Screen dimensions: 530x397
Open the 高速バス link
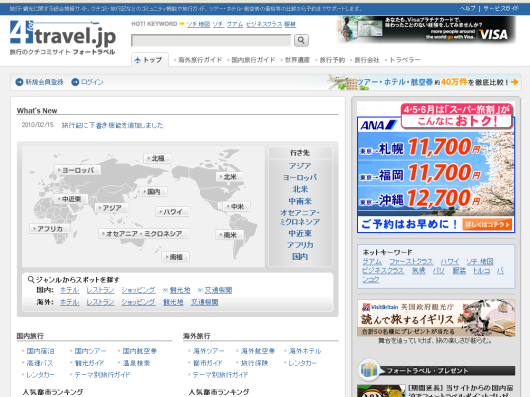point(40,363)
